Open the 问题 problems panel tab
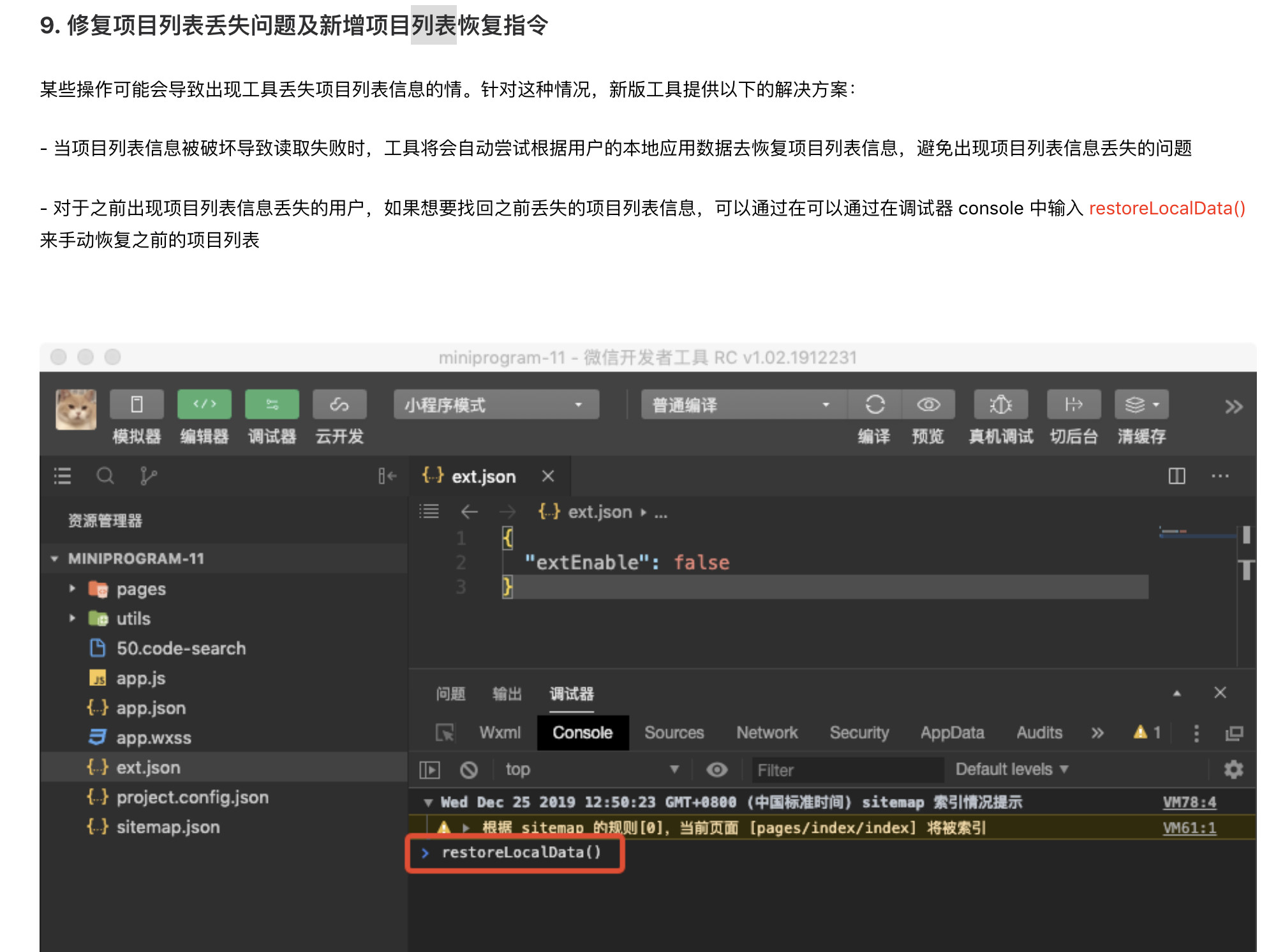 (x=450, y=694)
